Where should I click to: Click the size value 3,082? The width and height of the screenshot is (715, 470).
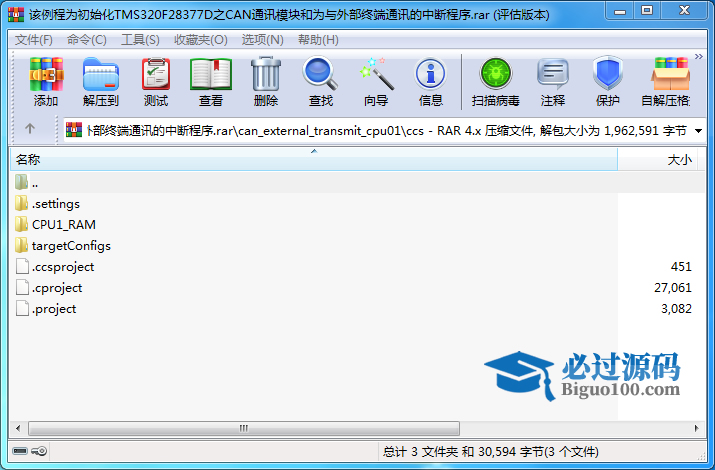(x=676, y=309)
